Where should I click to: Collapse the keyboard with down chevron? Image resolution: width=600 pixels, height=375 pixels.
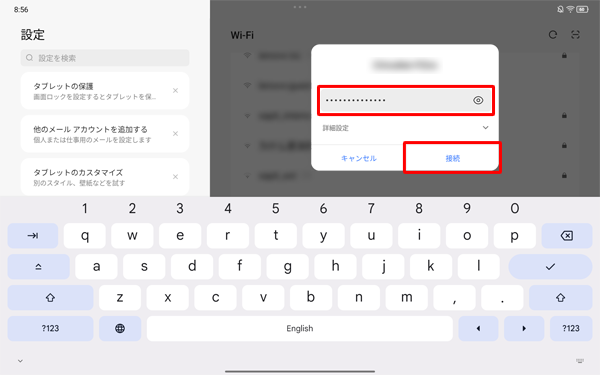pyautogui.click(x=20, y=360)
